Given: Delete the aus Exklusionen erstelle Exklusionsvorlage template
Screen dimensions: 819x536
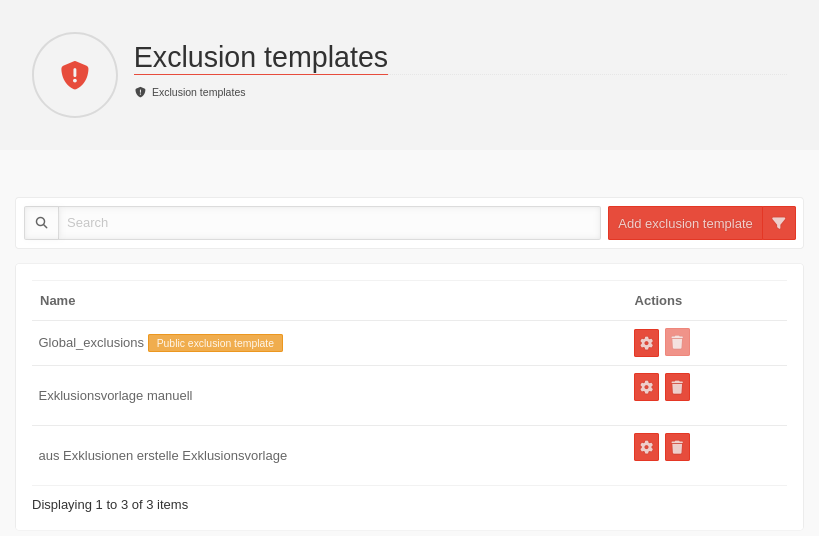Looking at the screenshot, I should (677, 447).
